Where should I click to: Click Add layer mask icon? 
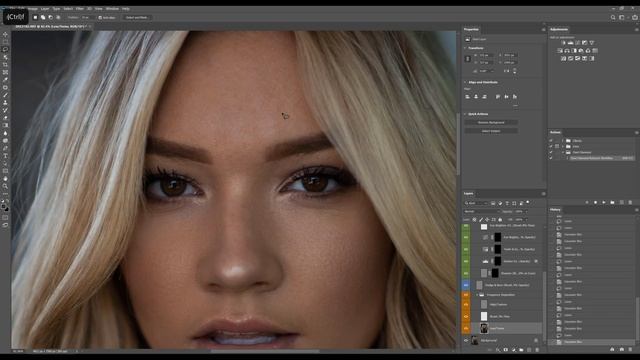tap(506, 350)
